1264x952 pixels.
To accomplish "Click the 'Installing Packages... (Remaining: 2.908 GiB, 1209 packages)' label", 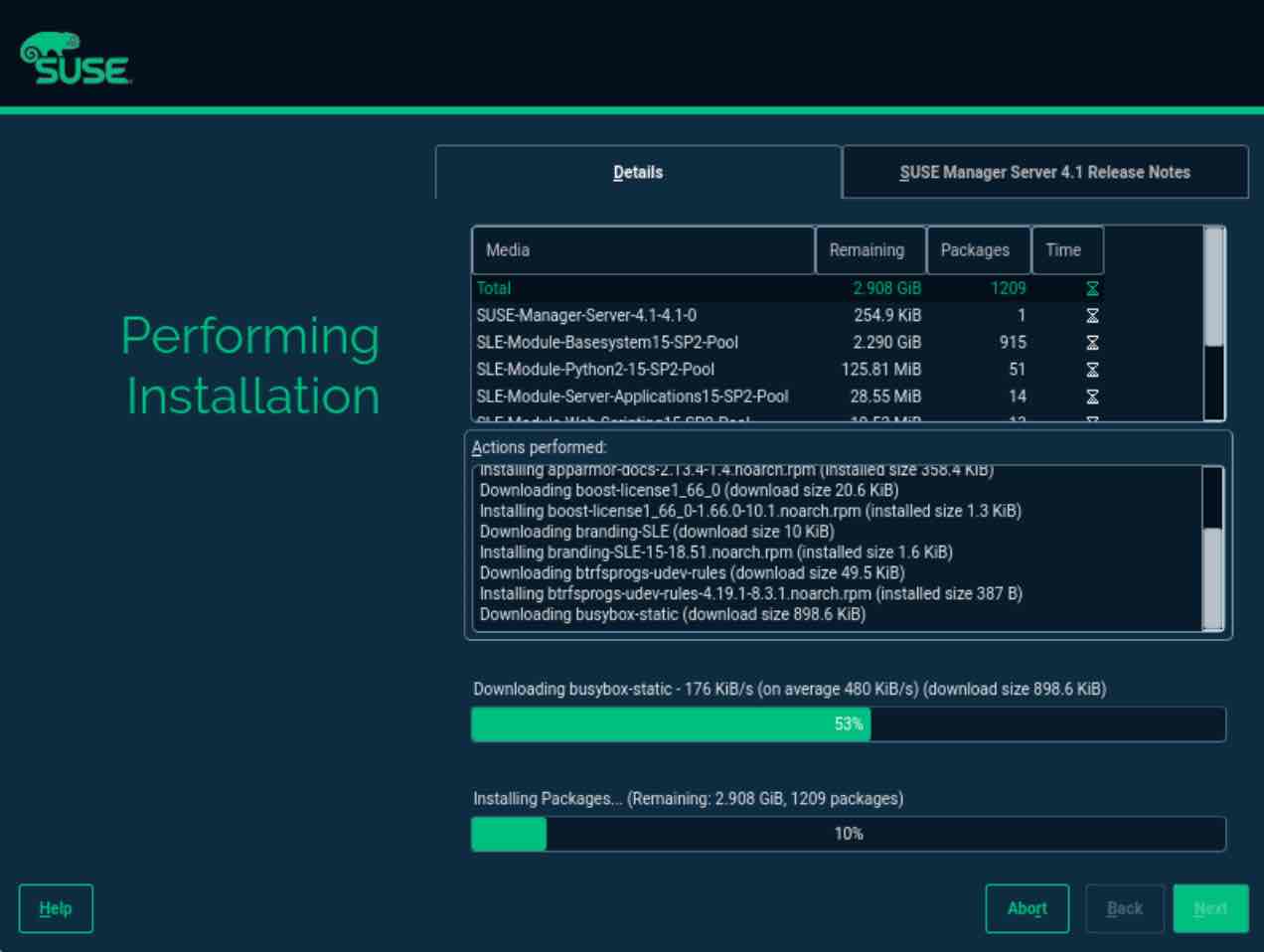I will pyautogui.click(x=688, y=798).
